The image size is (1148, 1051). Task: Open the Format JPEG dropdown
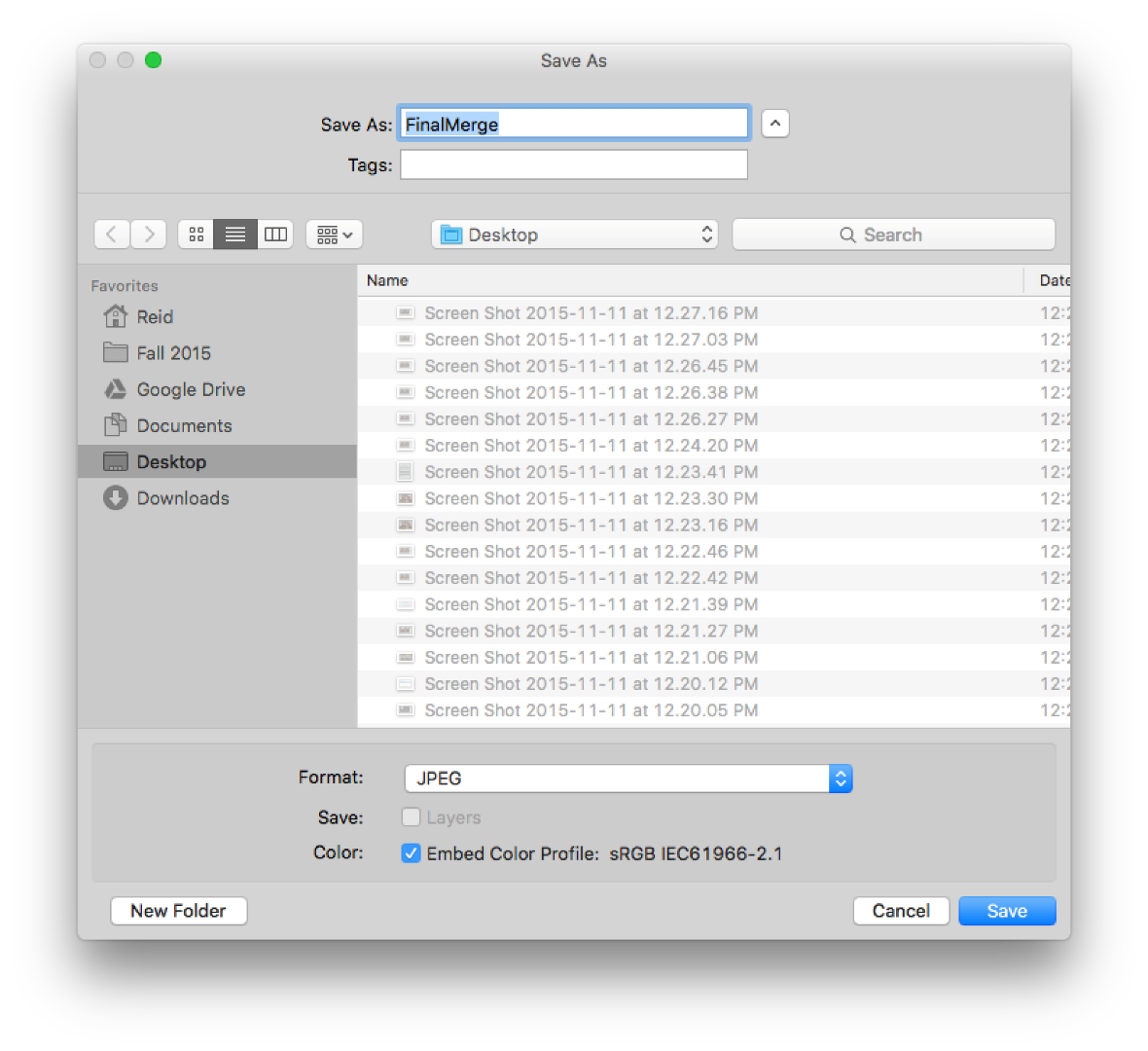[x=628, y=779]
